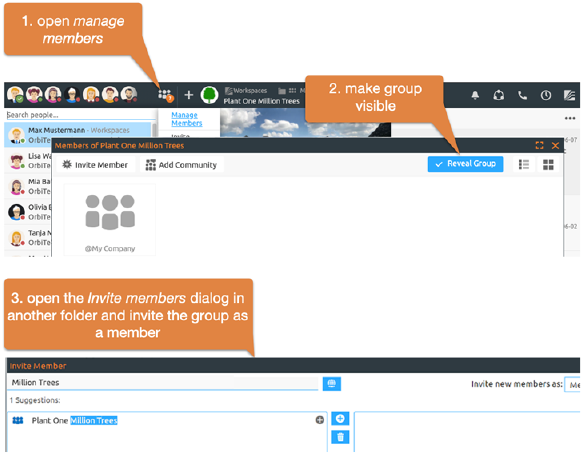583x456 pixels.
Task: Click the plus icon in top bar
Action: (189, 95)
